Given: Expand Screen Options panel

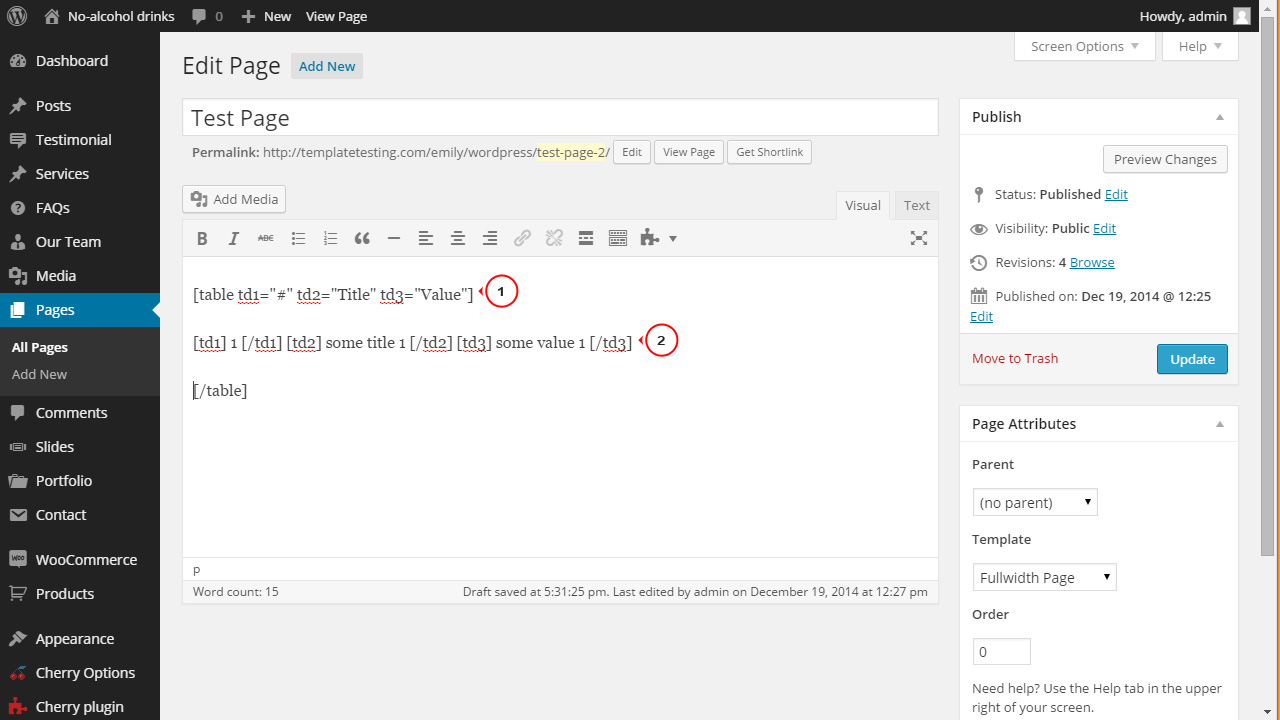Looking at the screenshot, I should pyautogui.click(x=1085, y=46).
